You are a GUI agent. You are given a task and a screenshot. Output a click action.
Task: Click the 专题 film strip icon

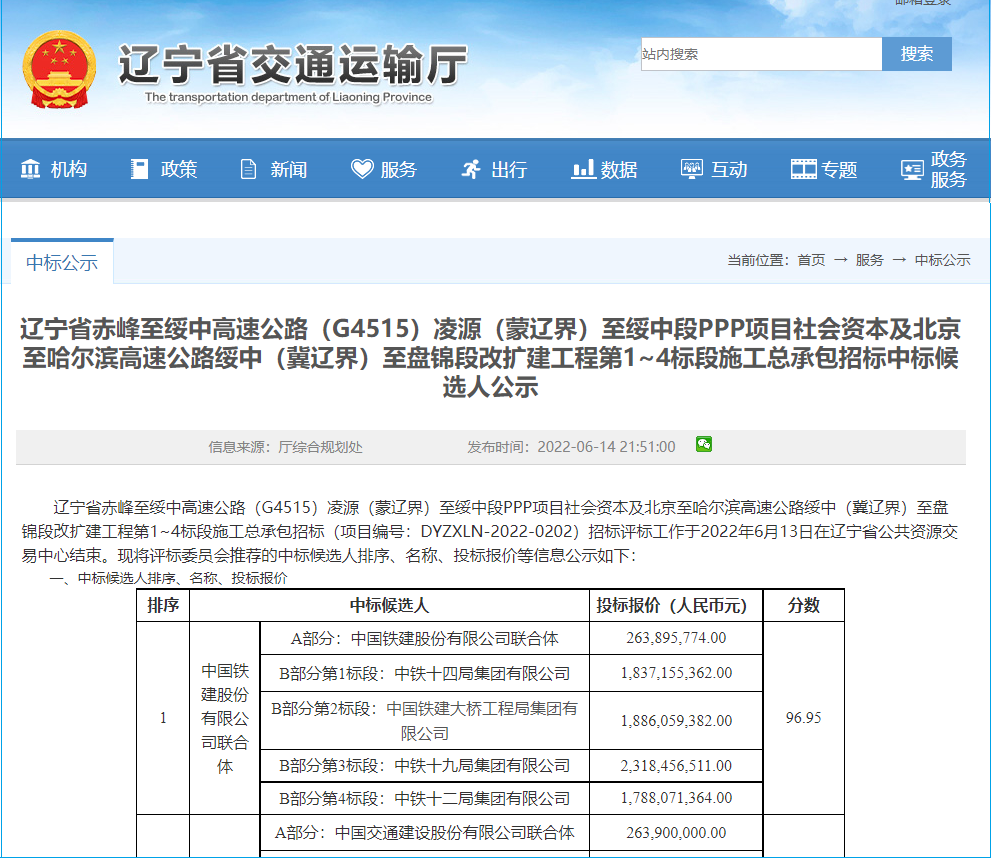(803, 169)
